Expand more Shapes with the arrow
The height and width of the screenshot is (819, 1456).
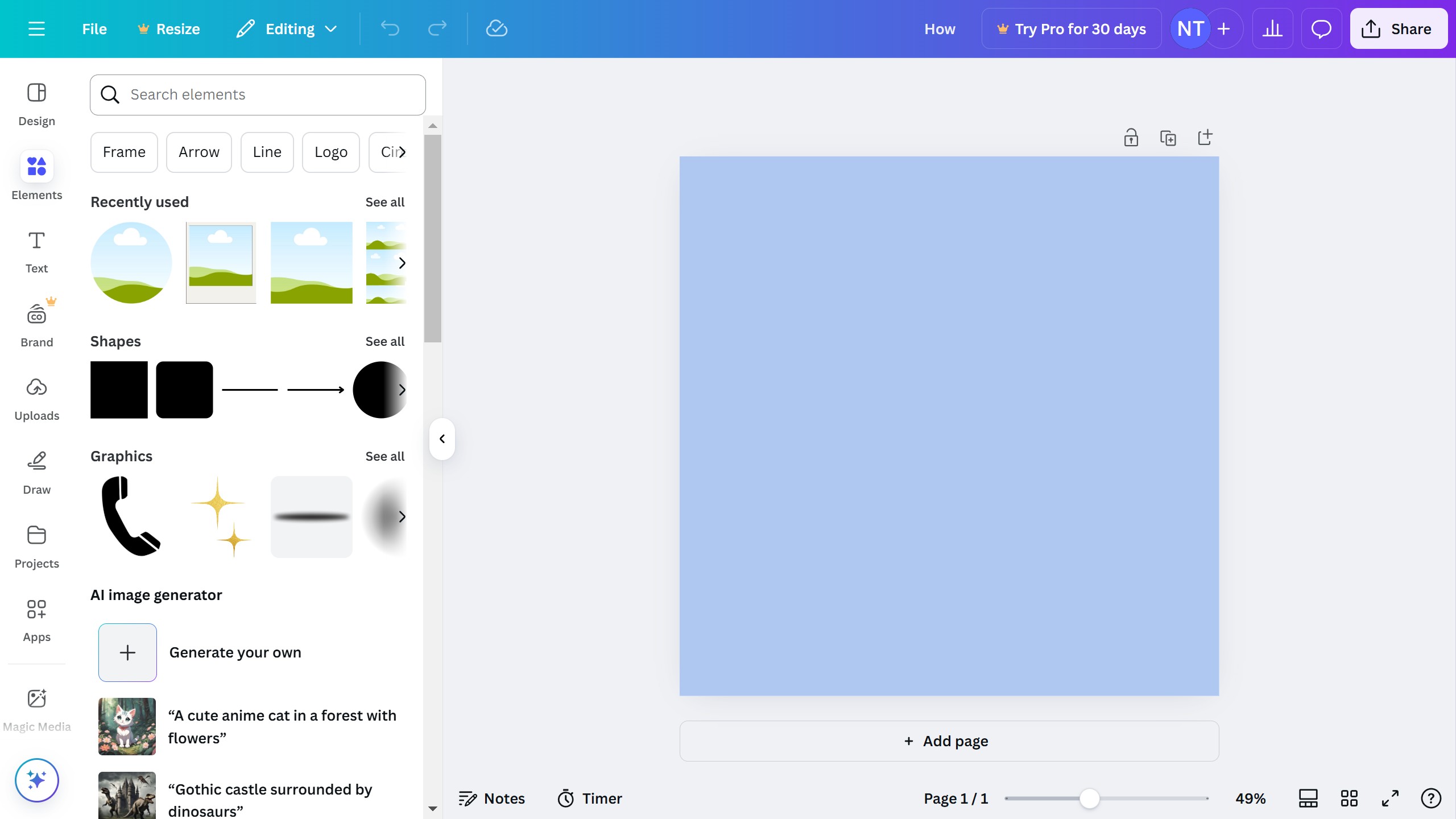click(402, 390)
